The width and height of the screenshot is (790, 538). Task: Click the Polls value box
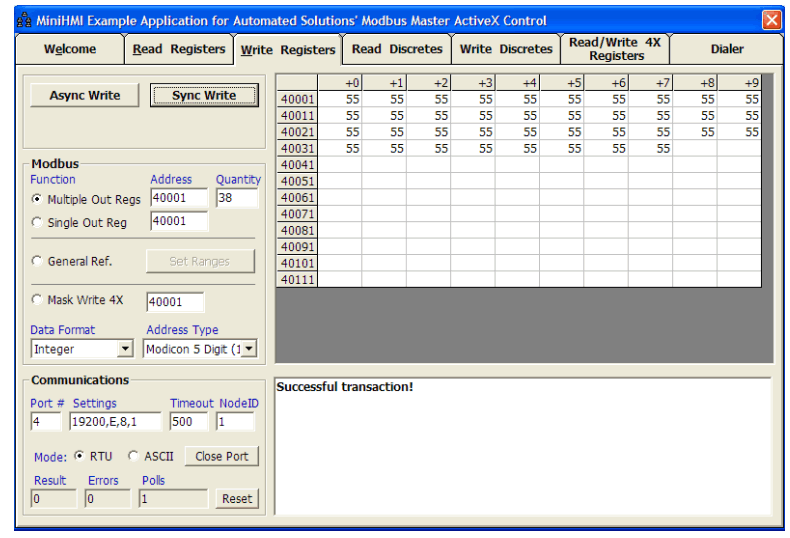click(173, 499)
